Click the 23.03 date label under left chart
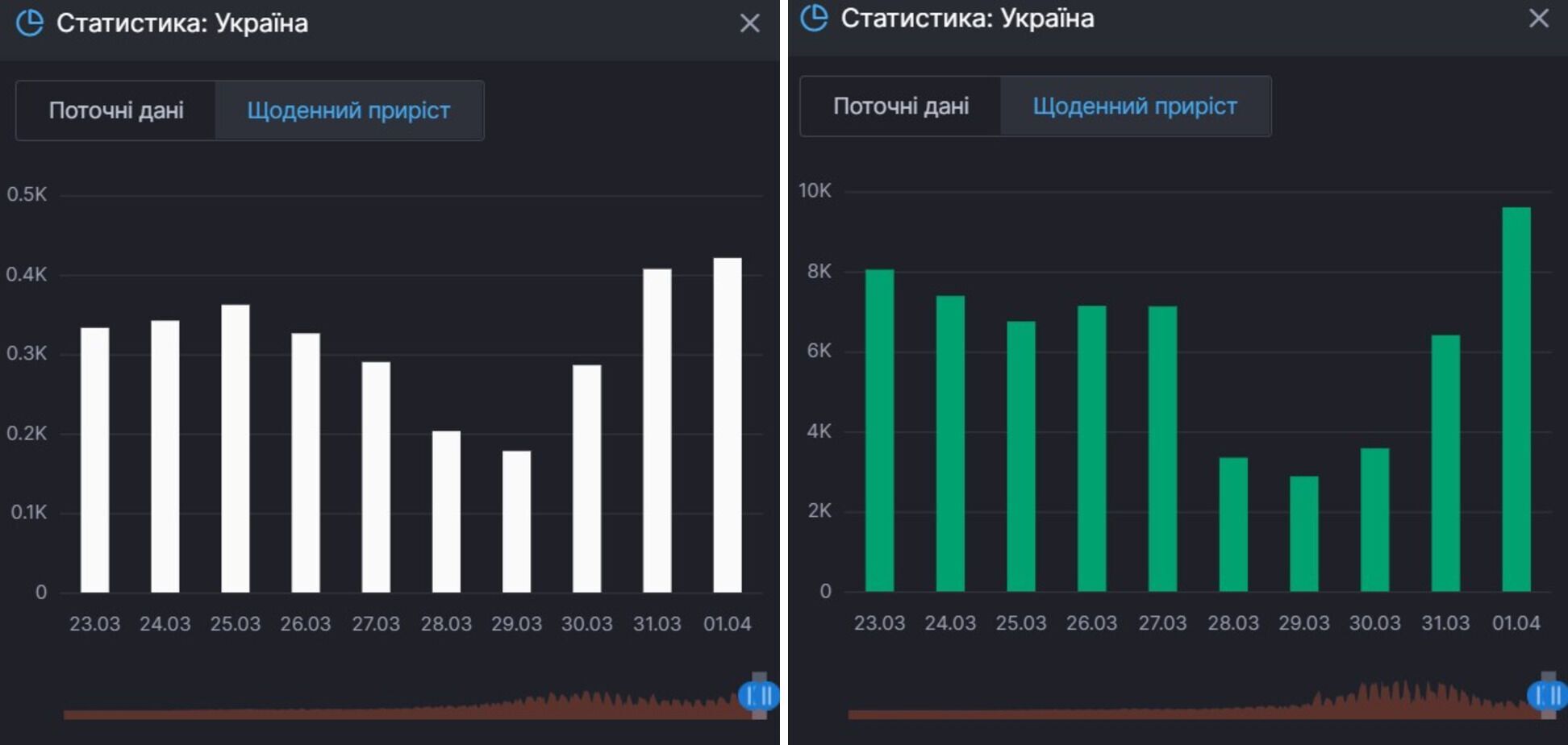The image size is (1568, 745). [x=94, y=624]
